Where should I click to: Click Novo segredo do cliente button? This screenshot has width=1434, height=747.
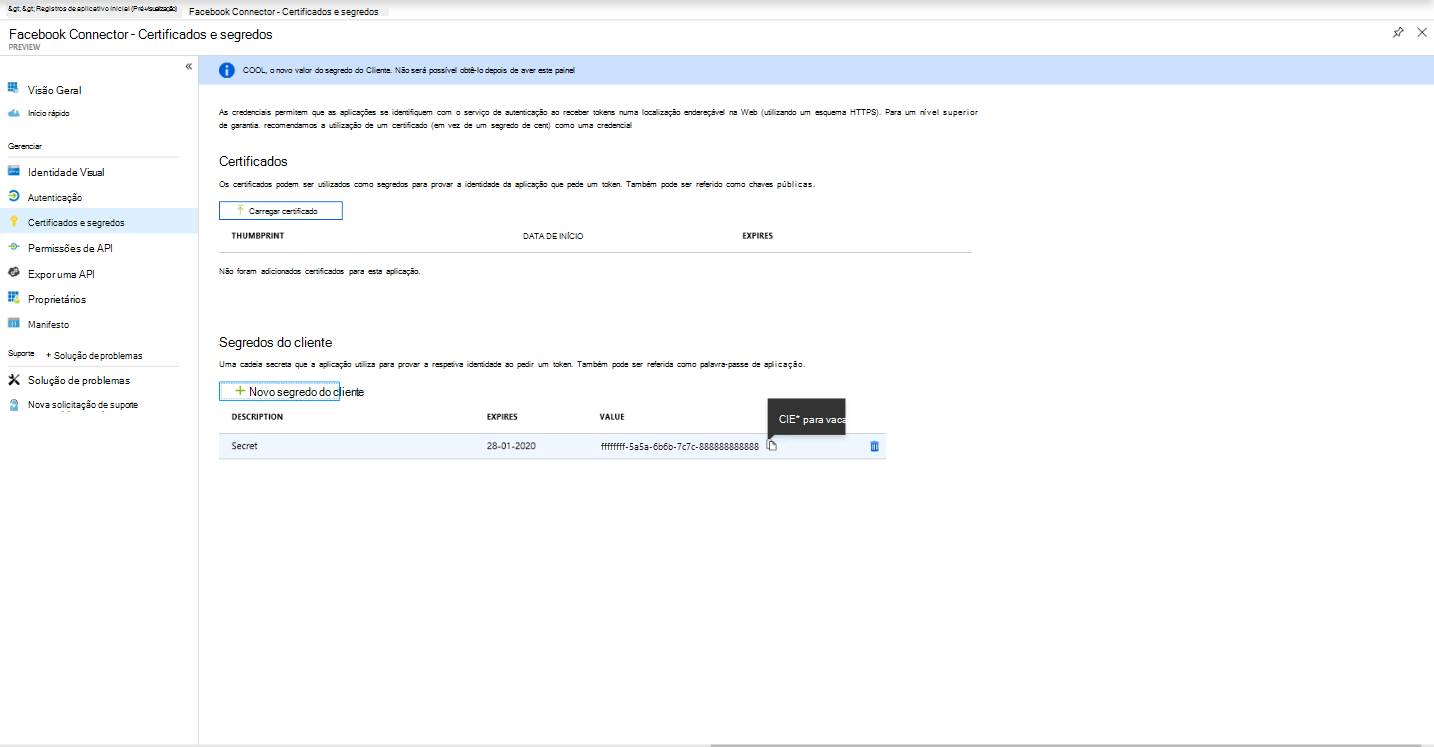[279, 392]
